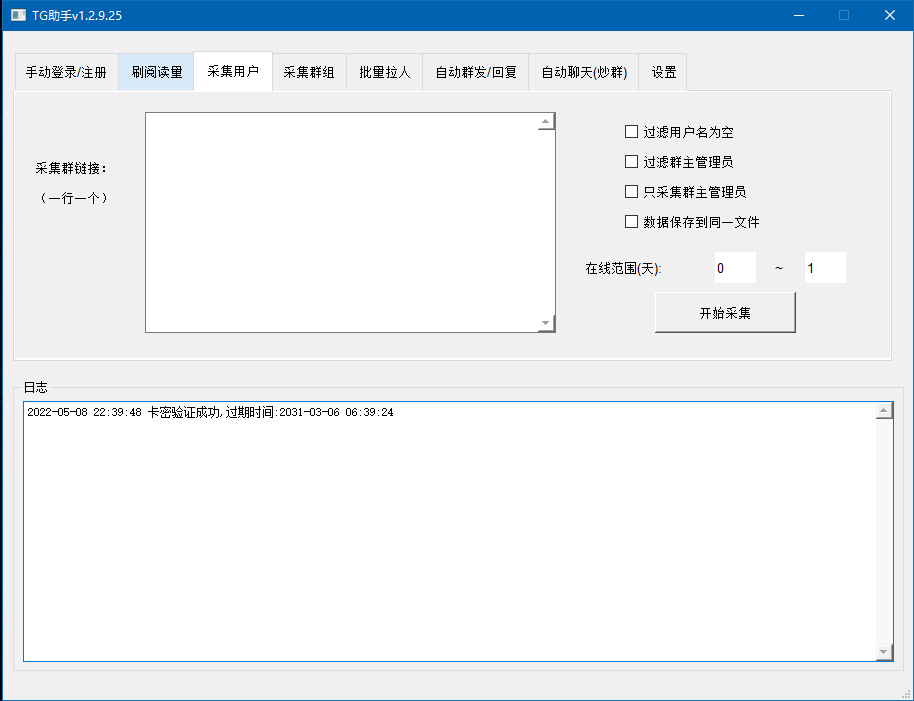Click the group link box scroll-up arrow
This screenshot has height=701, width=914.
pos(546,122)
